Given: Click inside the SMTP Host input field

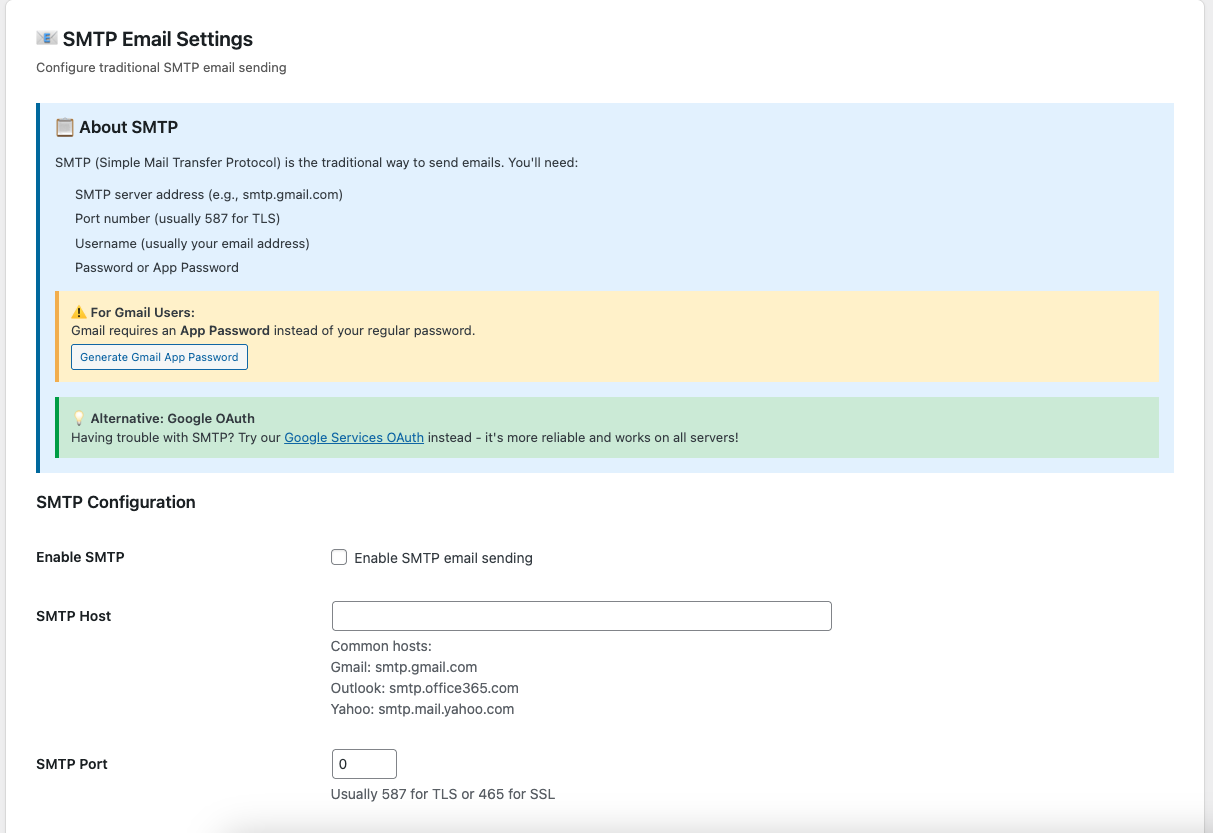Looking at the screenshot, I should click(580, 616).
